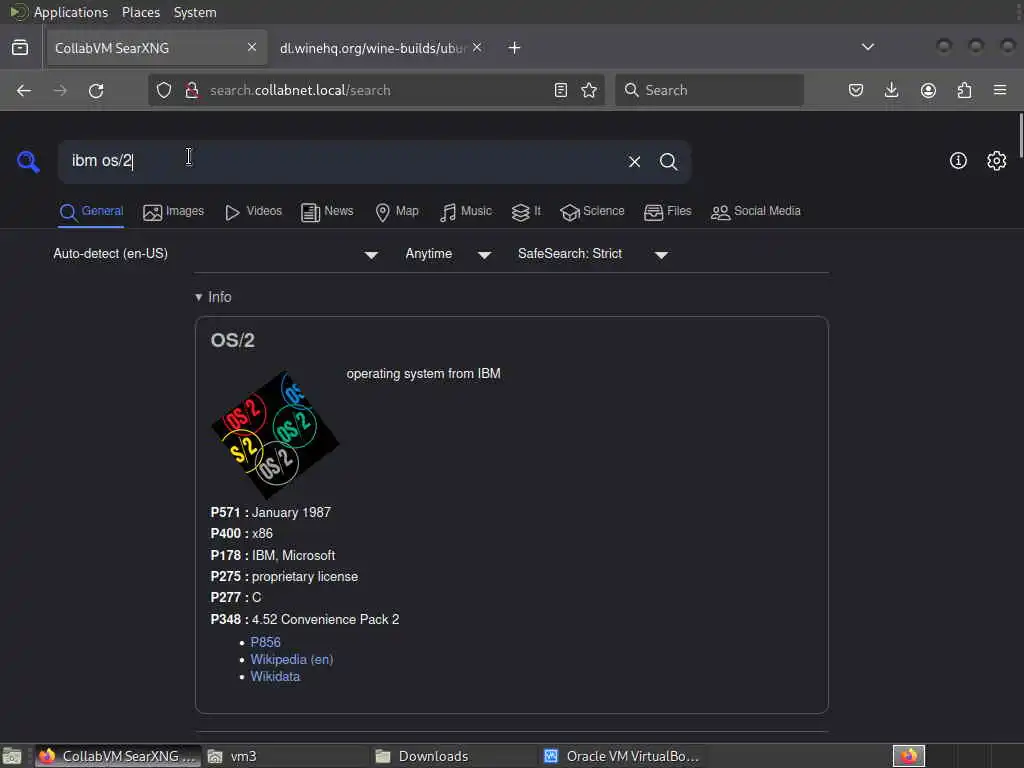
Task: List all tabs chevron
Action: click(x=867, y=47)
